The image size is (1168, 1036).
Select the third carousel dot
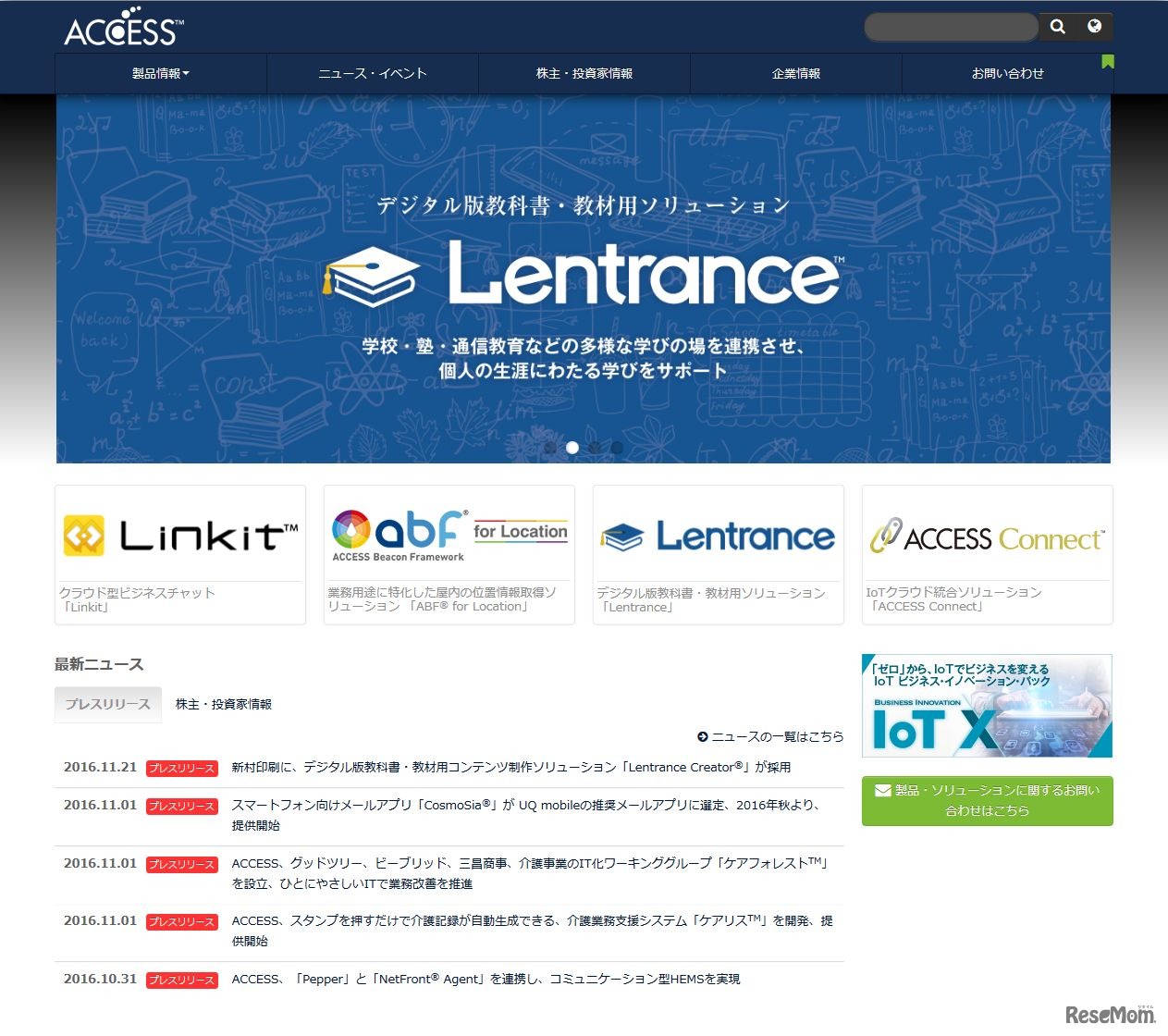click(x=595, y=448)
